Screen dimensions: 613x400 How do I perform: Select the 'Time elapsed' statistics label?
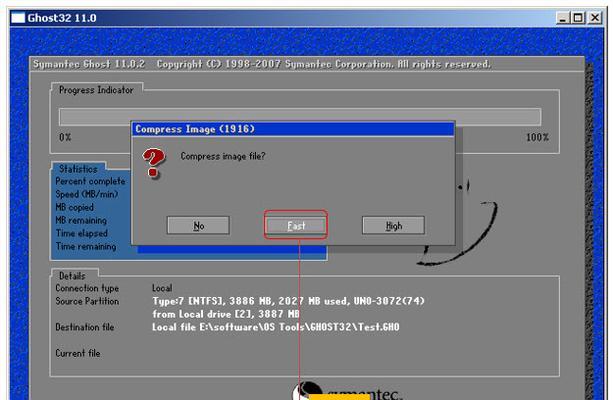(81, 233)
